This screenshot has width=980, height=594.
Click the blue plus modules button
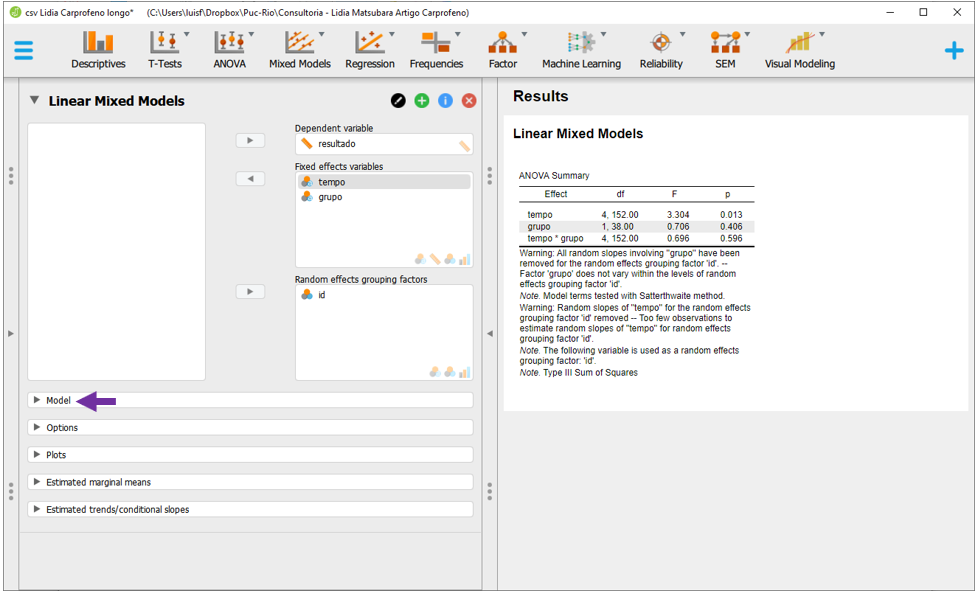[x=953, y=50]
